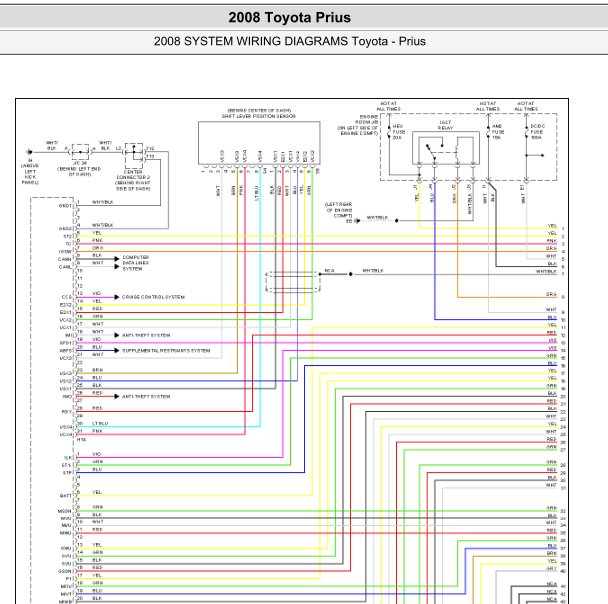This screenshot has width=608, height=604.
Task: Click the "AM2 FUSE 15A" label
Action: (x=498, y=132)
